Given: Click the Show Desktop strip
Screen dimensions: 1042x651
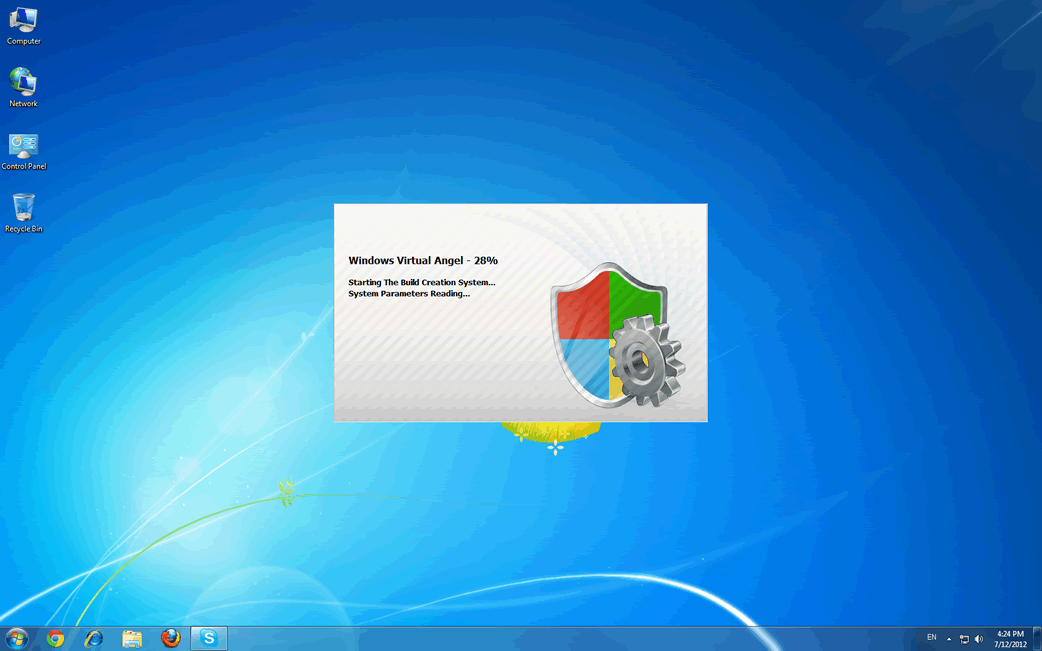Looking at the screenshot, I should pos(1037,638).
